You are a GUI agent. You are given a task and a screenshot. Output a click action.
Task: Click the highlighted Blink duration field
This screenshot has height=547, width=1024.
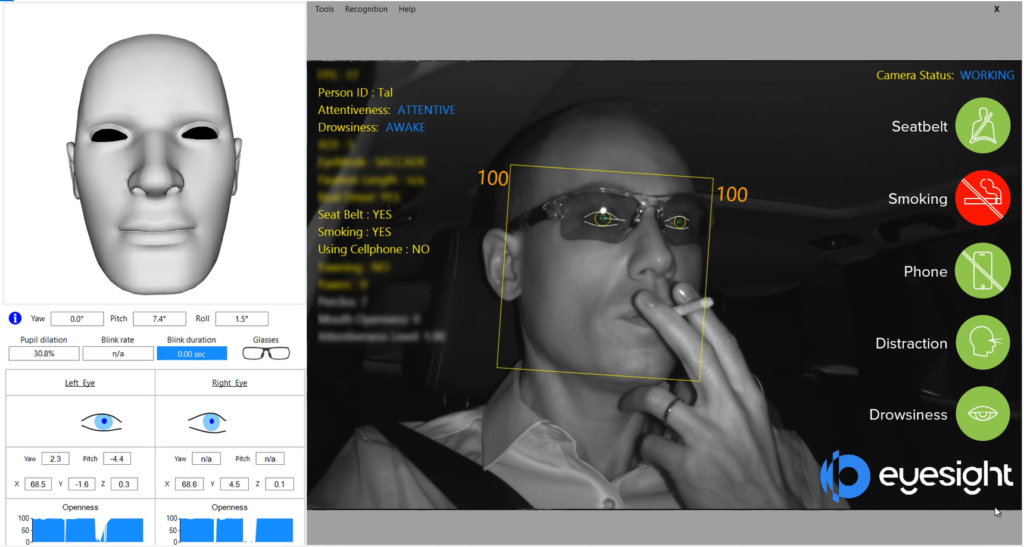[x=192, y=353]
